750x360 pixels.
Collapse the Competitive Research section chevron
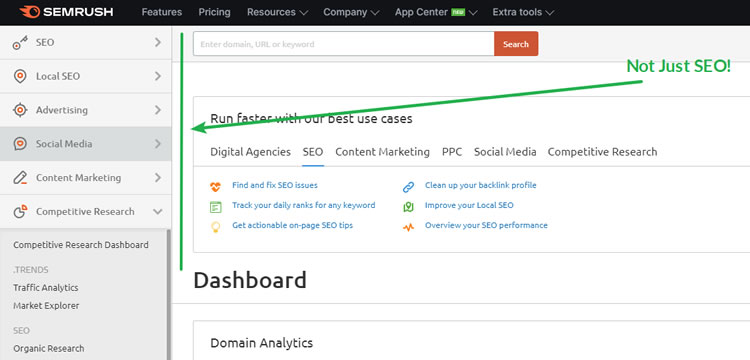158,211
